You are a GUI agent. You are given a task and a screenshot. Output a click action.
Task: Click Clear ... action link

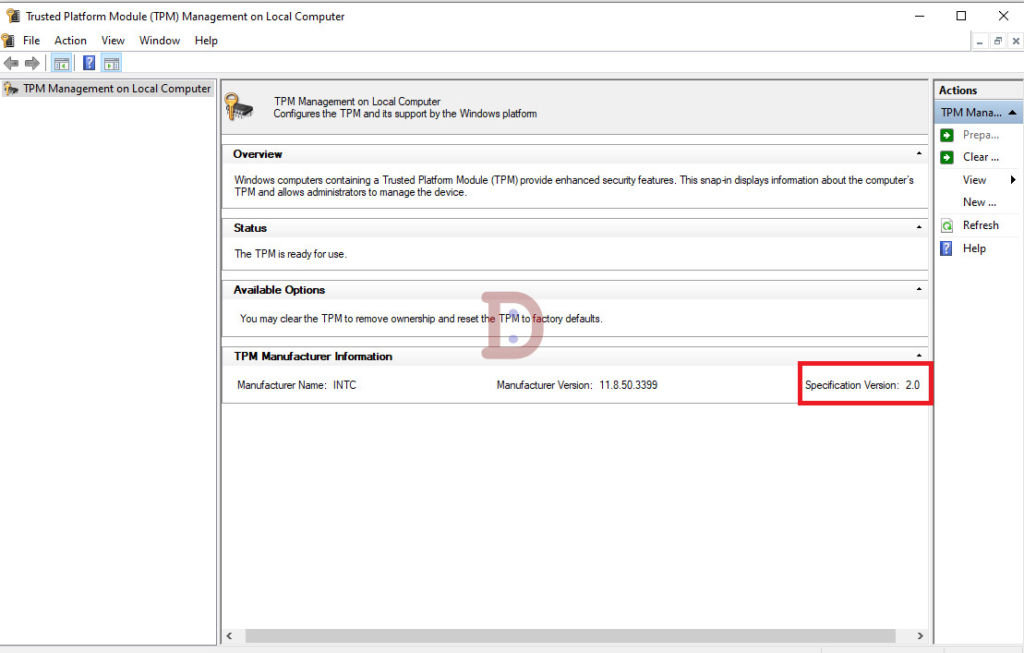click(x=981, y=157)
